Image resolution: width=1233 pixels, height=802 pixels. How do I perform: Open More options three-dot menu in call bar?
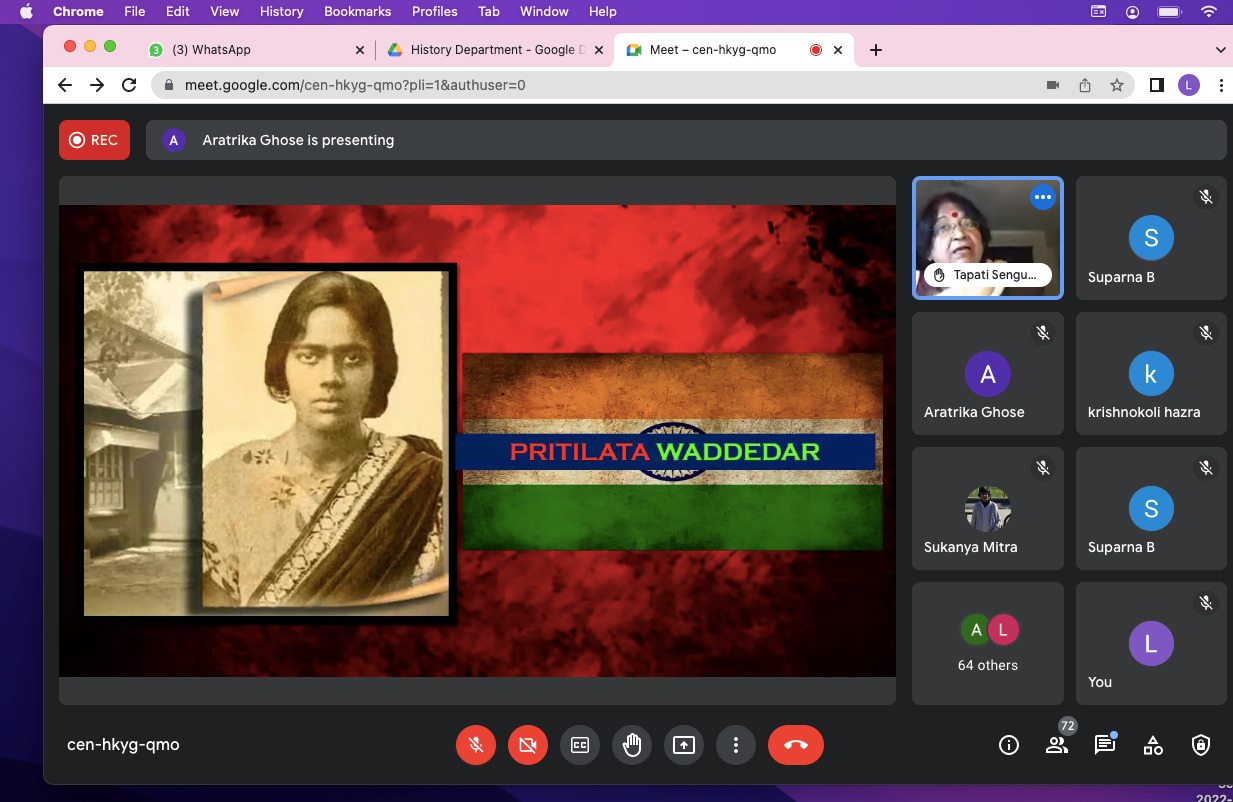click(x=736, y=745)
